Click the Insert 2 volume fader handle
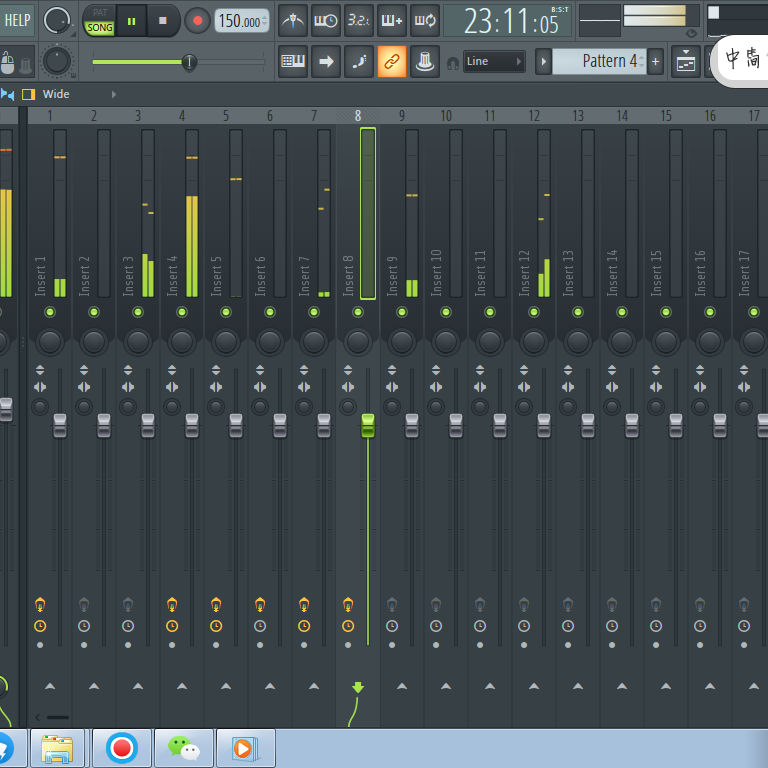This screenshot has height=768, width=768. coord(104,425)
